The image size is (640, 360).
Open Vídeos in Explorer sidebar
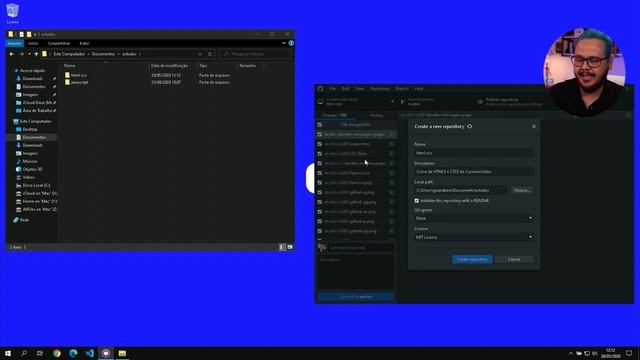point(29,177)
